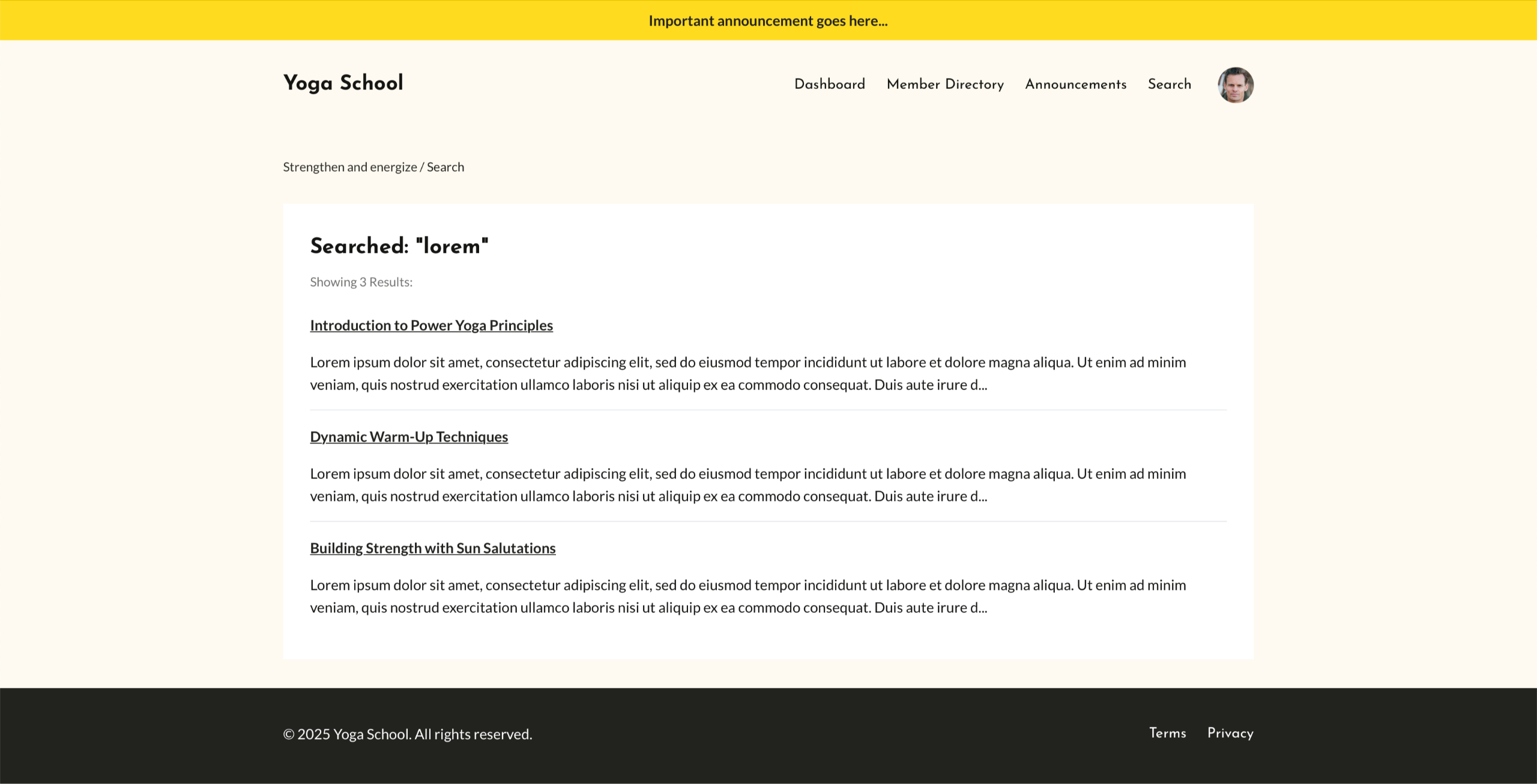Click second result's Lorem ipsum excerpt

coord(747,485)
